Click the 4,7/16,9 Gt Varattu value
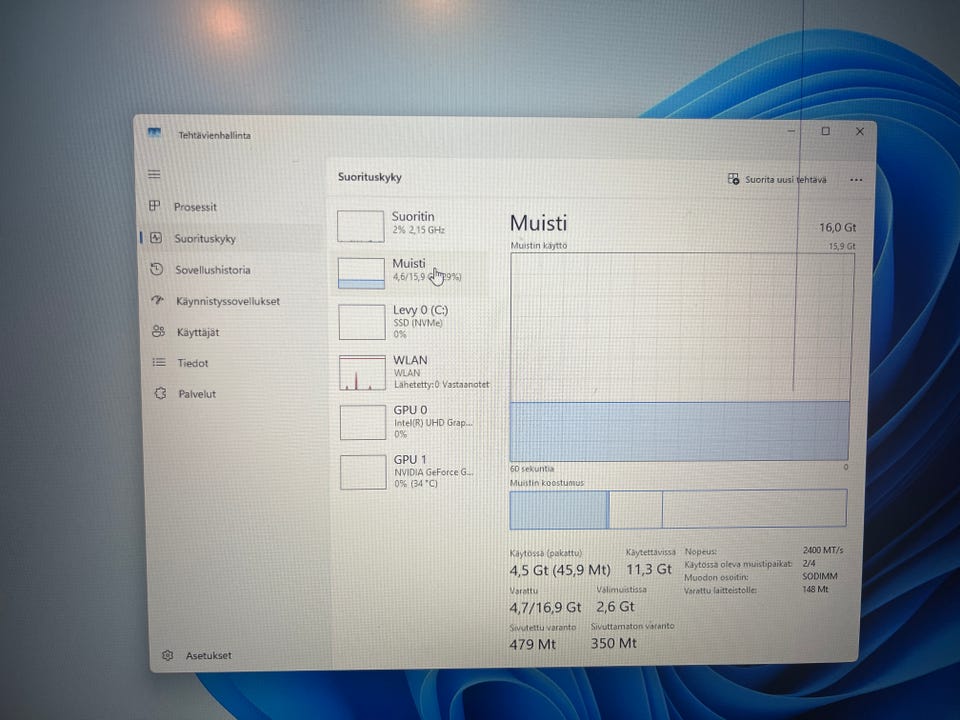This screenshot has height=720, width=960. [545, 607]
